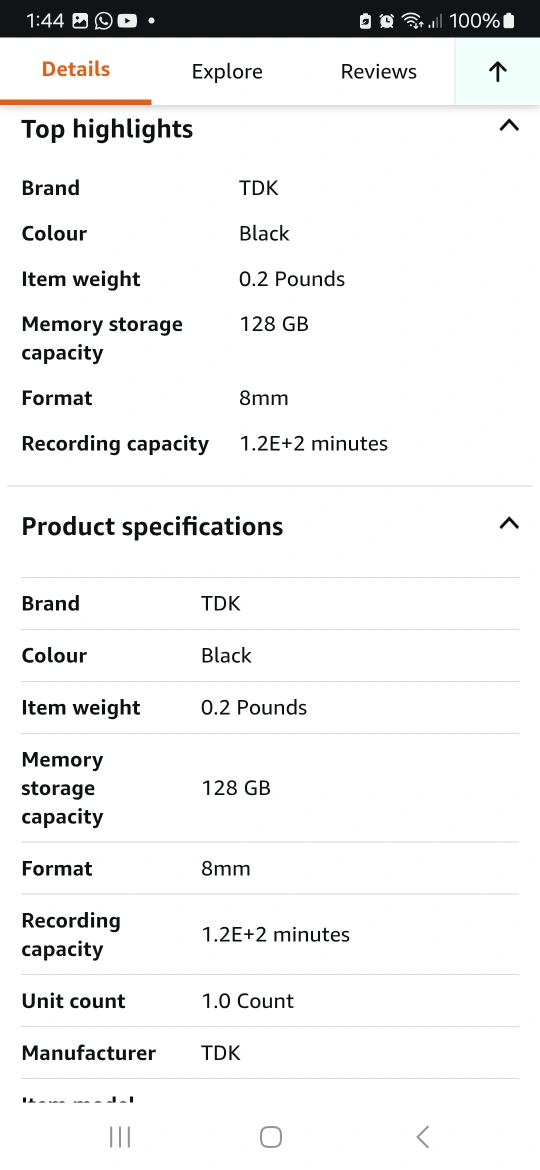Tap the Android home button icon

point(271,1136)
